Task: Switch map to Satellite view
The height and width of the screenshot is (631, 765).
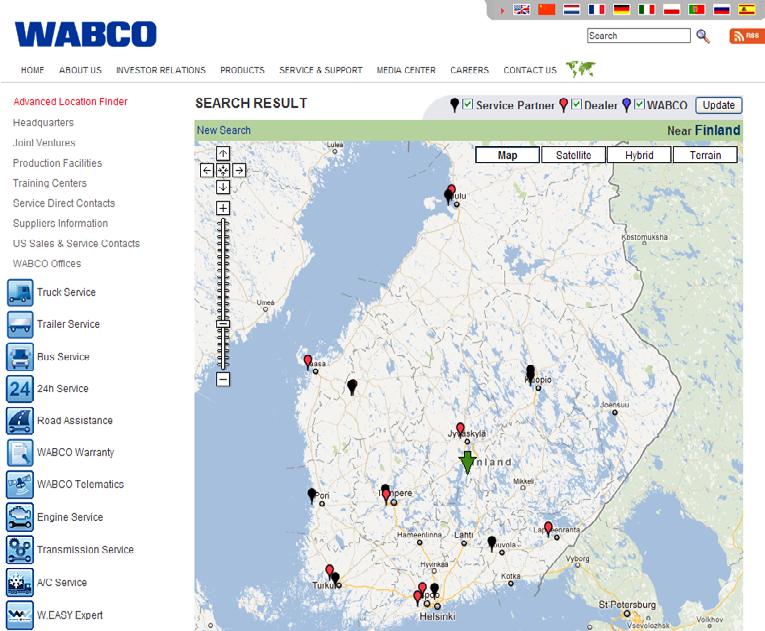Action: click(573, 155)
